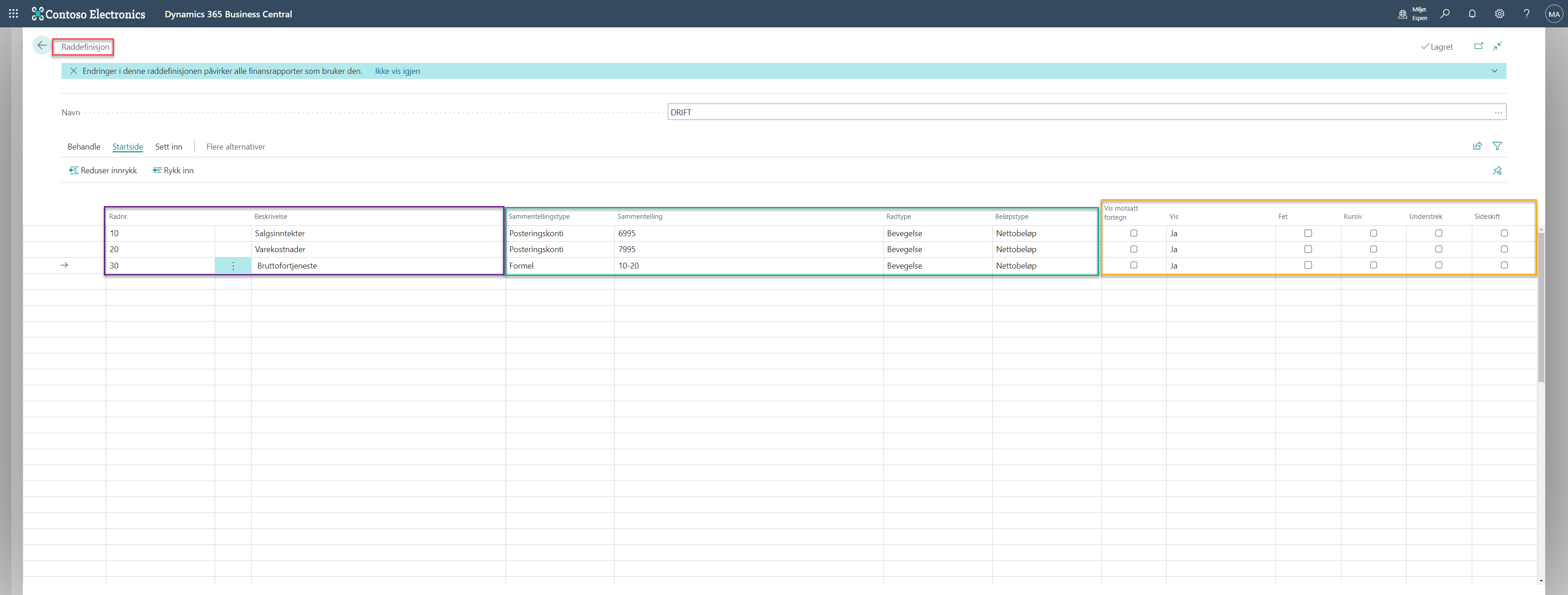Enable Fet for Bruttofortjeneste row

coord(1308,265)
